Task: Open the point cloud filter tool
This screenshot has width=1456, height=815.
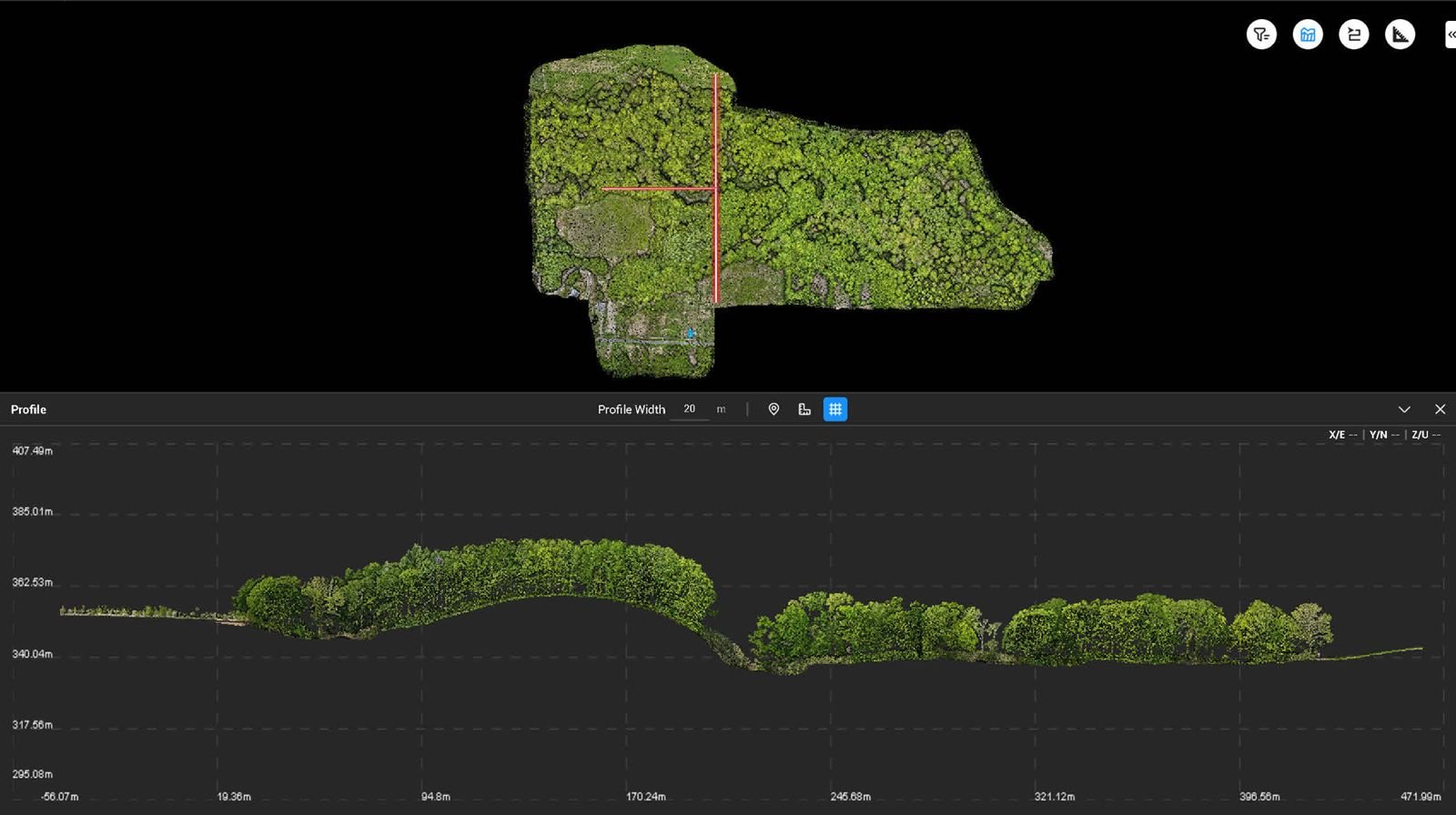Action: (1261, 35)
